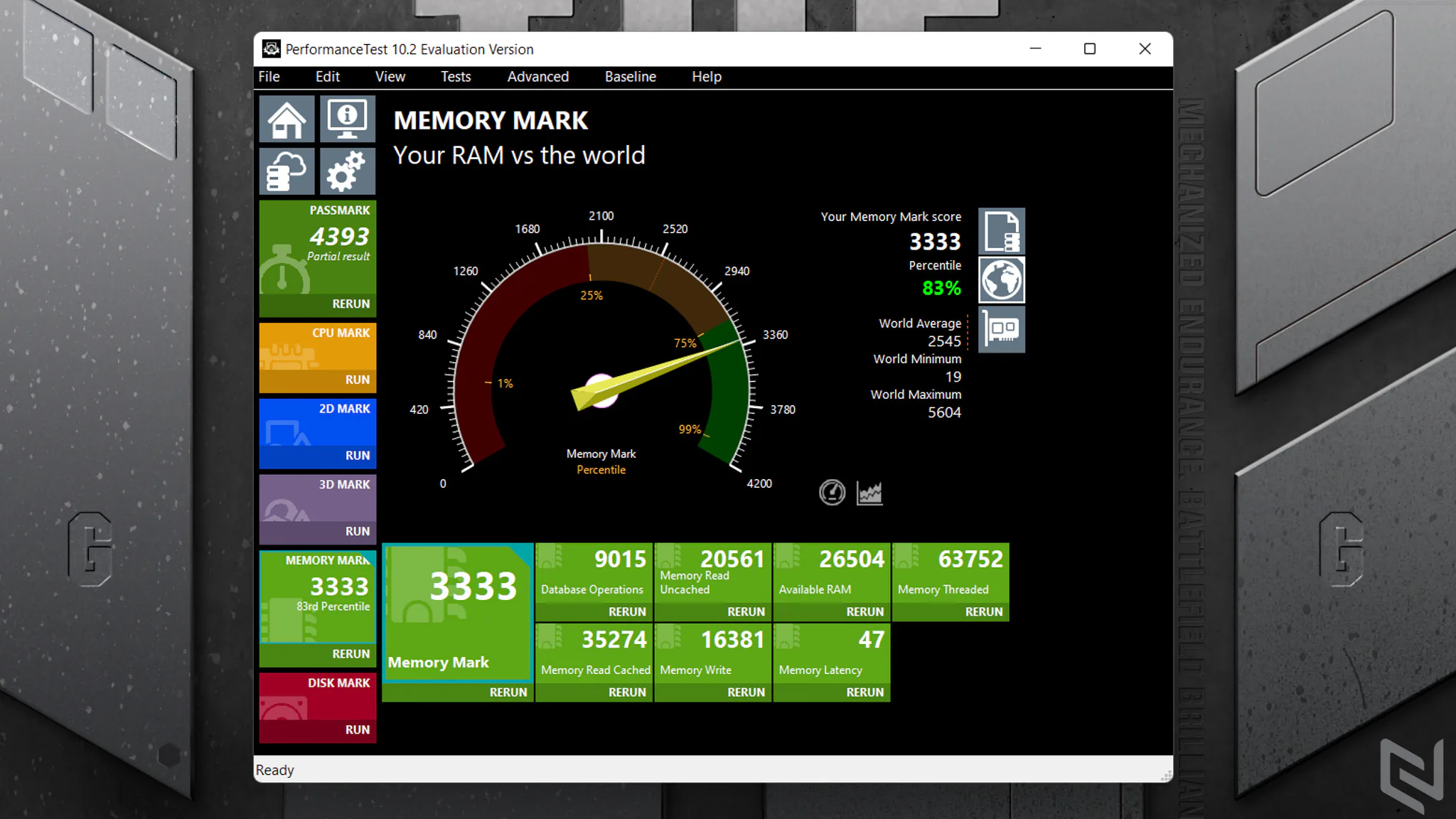Maximize the PerformanceTest window

pos(1089,48)
